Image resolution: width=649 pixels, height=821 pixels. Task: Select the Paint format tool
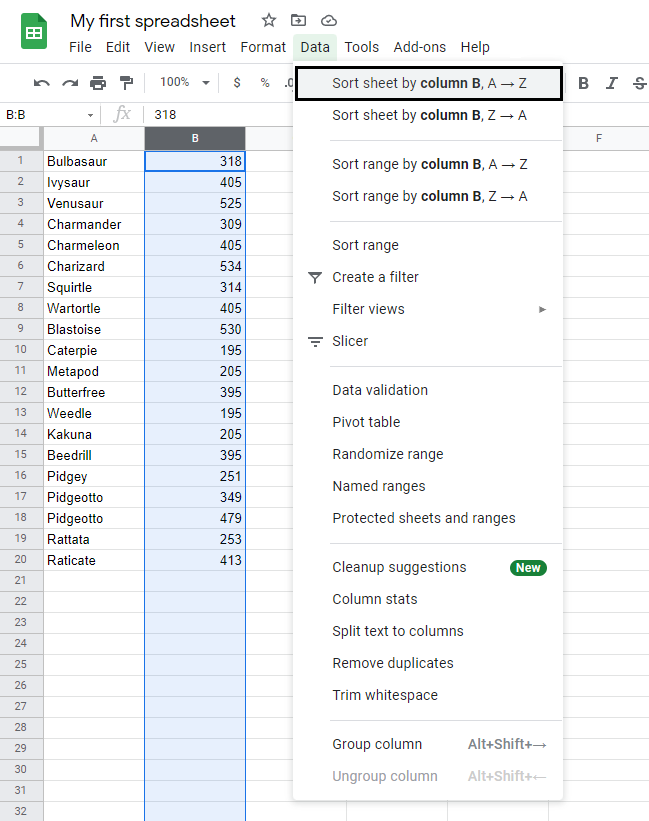[125, 83]
